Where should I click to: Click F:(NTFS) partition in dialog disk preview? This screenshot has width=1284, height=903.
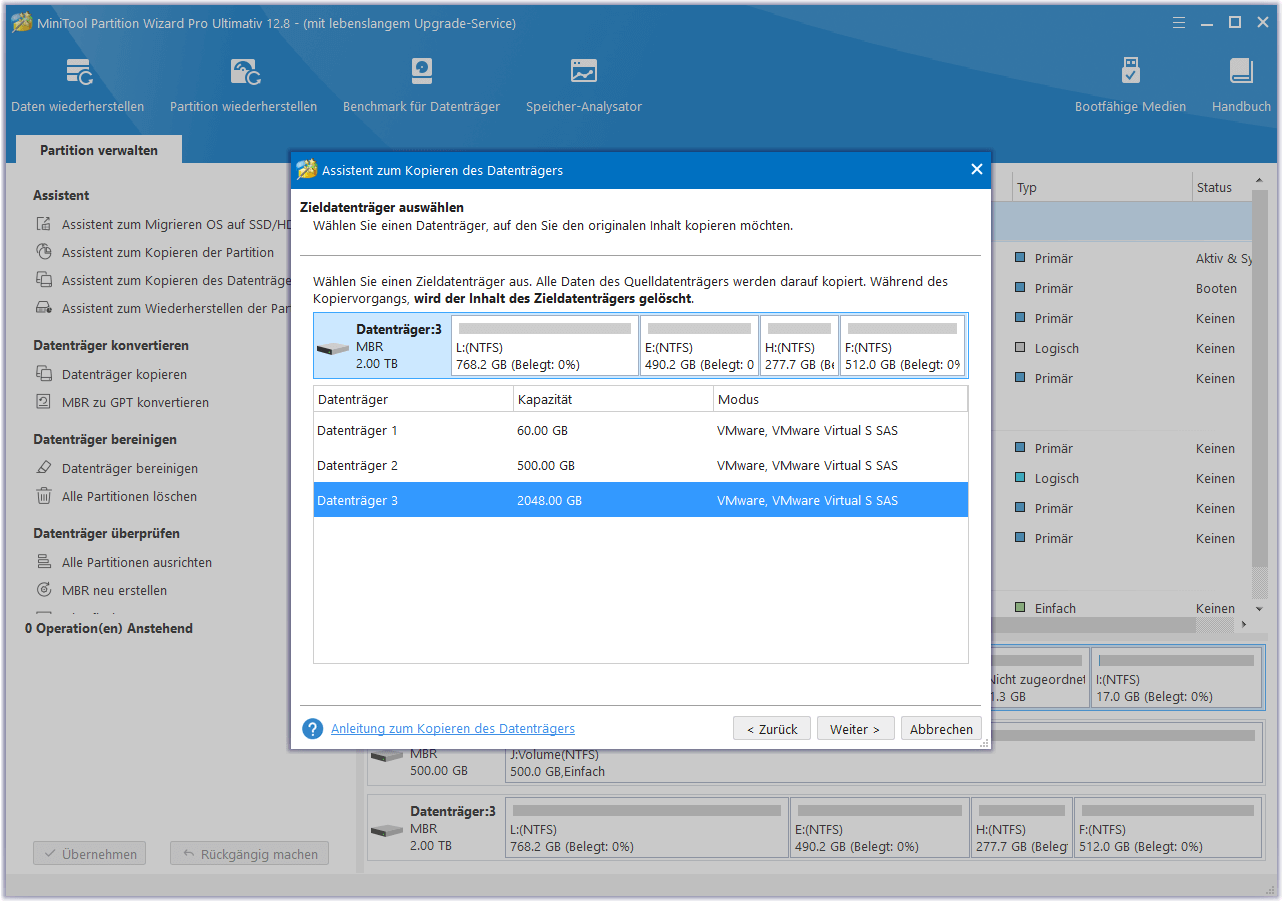tap(903, 346)
